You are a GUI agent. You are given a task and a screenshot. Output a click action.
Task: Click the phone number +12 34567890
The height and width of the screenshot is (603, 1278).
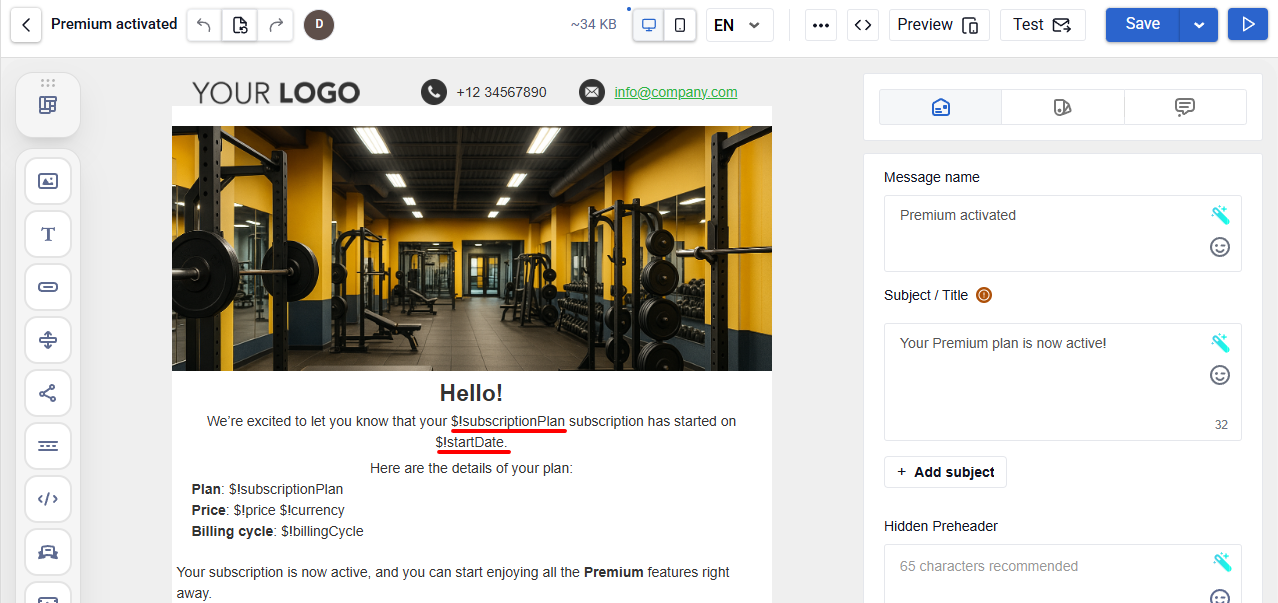click(501, 92)
